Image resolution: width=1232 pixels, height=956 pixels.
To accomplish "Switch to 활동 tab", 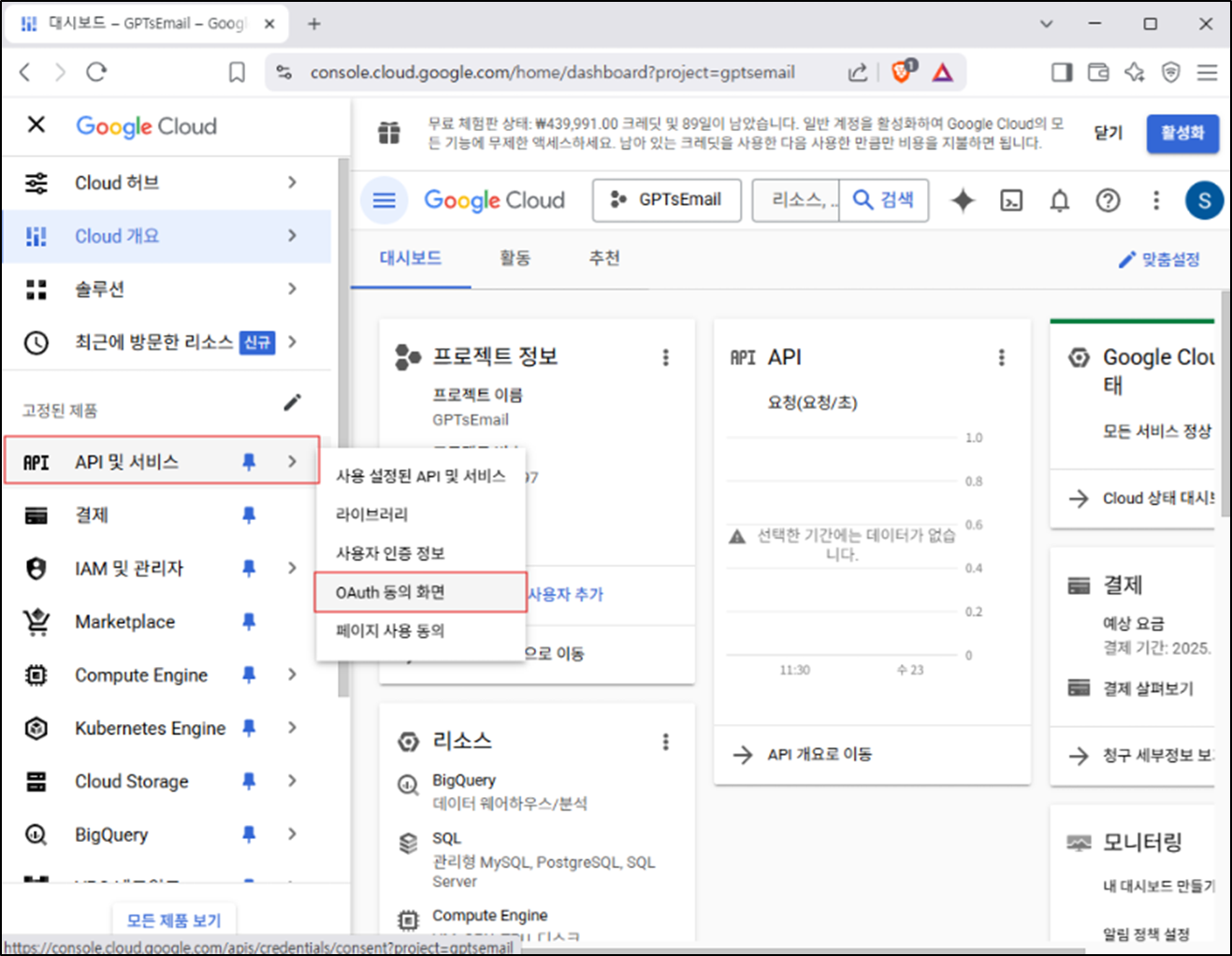I will 515,258.
